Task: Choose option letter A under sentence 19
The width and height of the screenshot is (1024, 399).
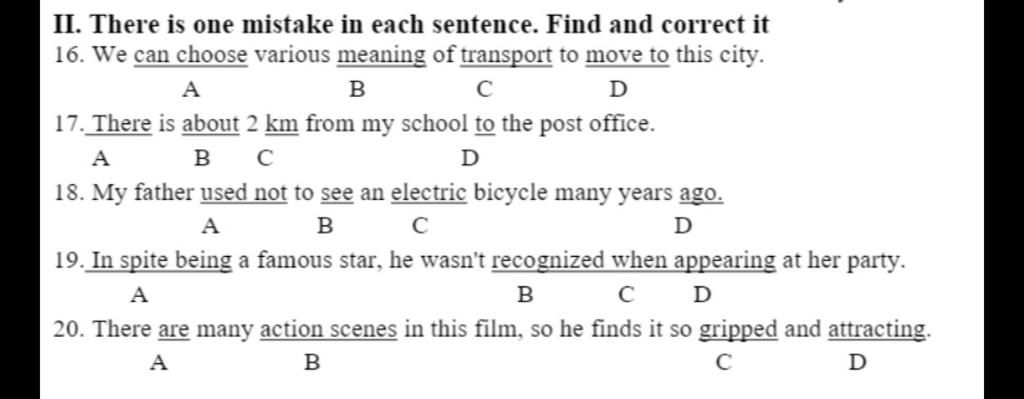Action: point(138,295)
